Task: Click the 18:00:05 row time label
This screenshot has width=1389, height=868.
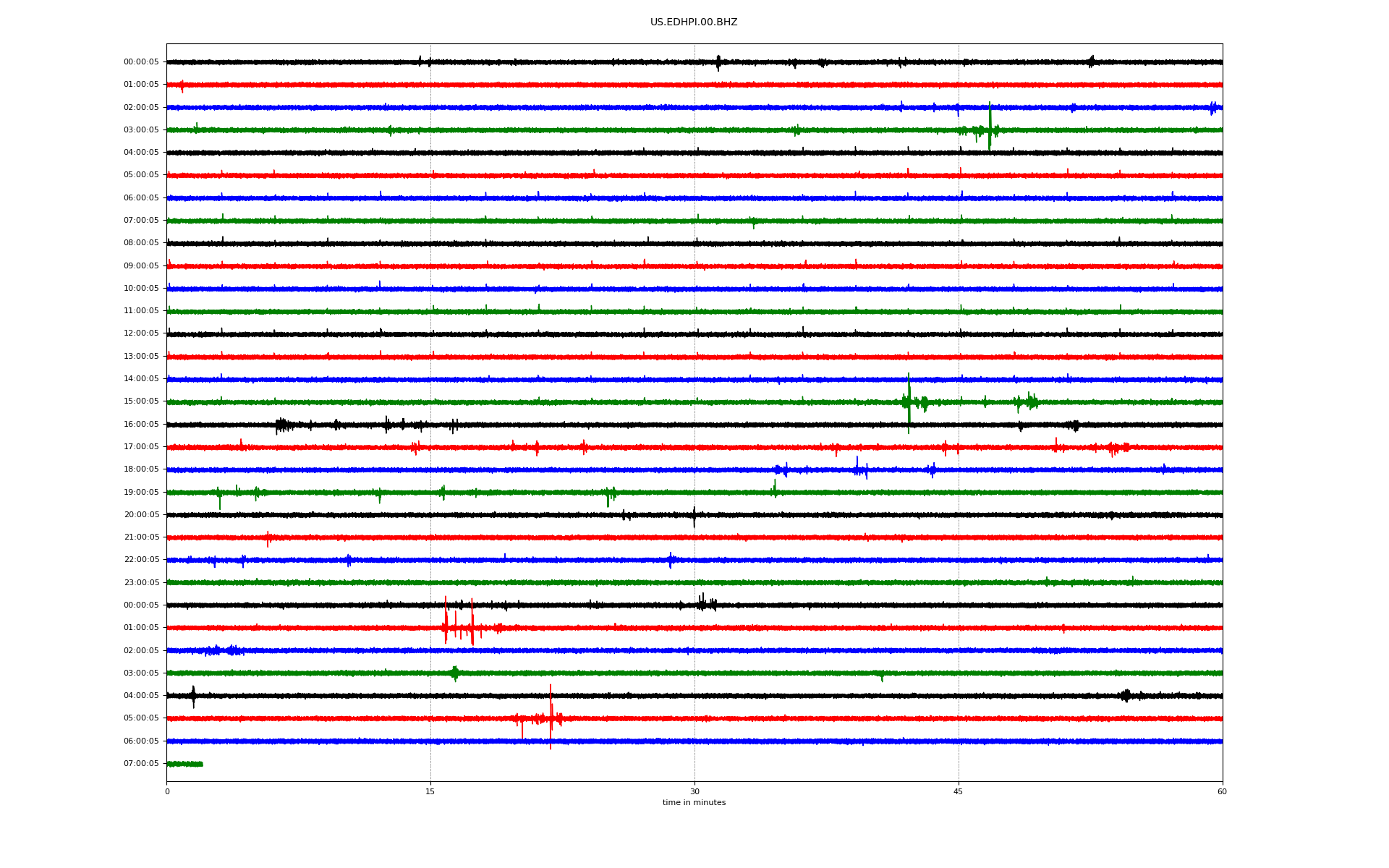Action: pyautogui.click(x=141, y=469)
